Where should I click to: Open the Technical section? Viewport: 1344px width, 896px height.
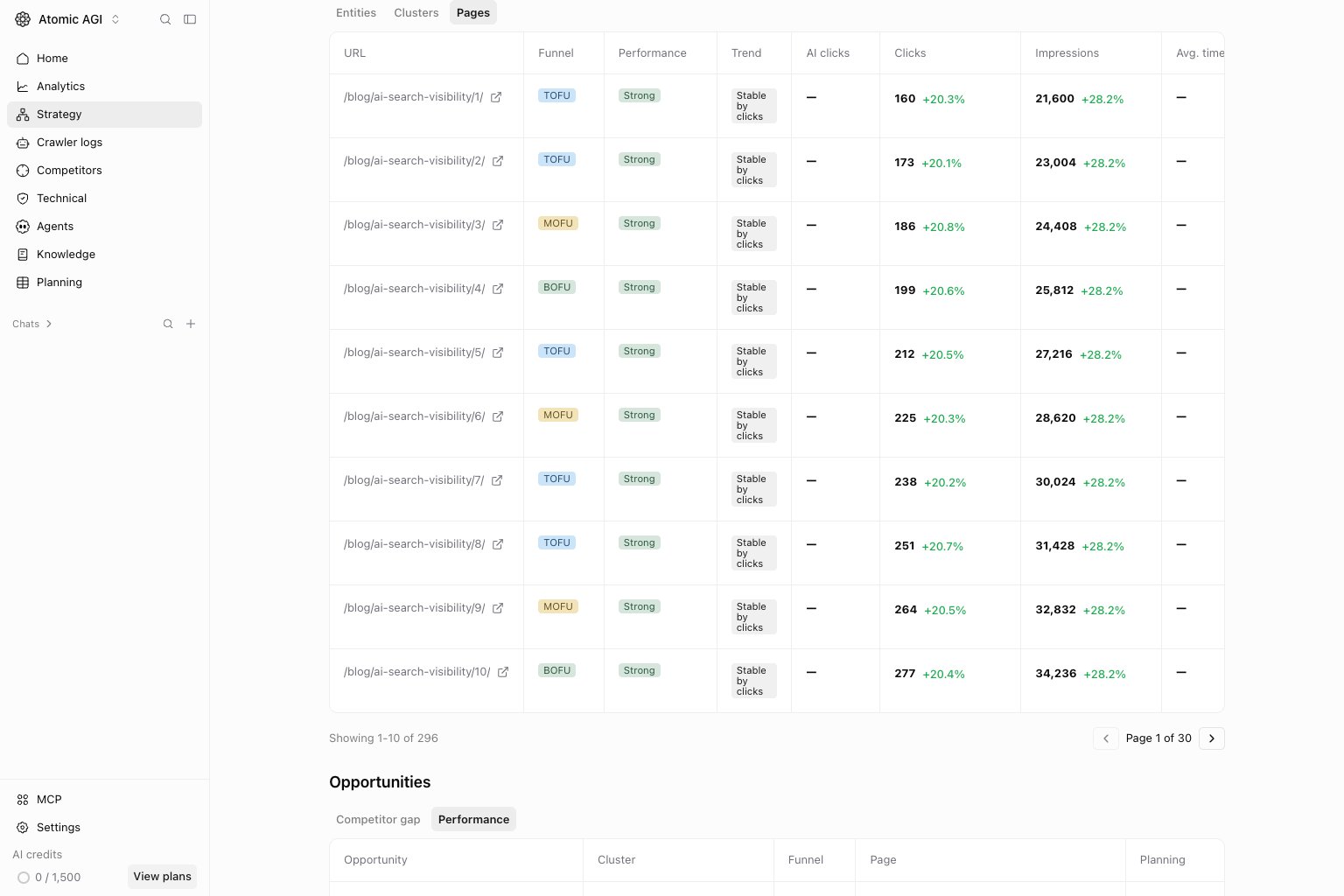104,199
